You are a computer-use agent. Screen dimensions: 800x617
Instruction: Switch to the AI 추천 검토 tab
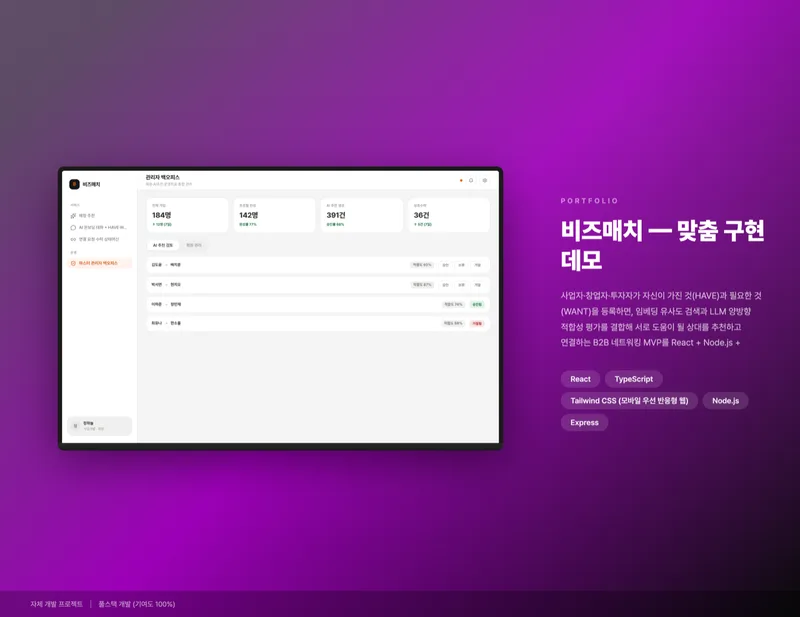[163, 245]
